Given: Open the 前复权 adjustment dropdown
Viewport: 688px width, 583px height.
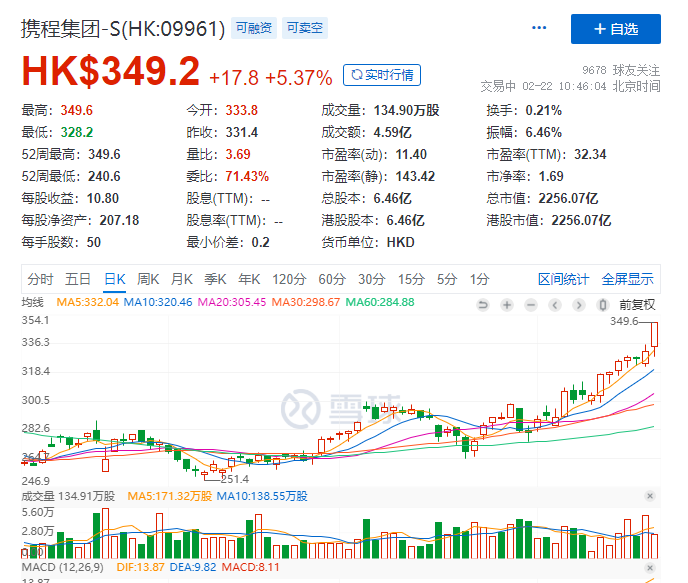Looking at the screenshot, I should pos(636,304).
